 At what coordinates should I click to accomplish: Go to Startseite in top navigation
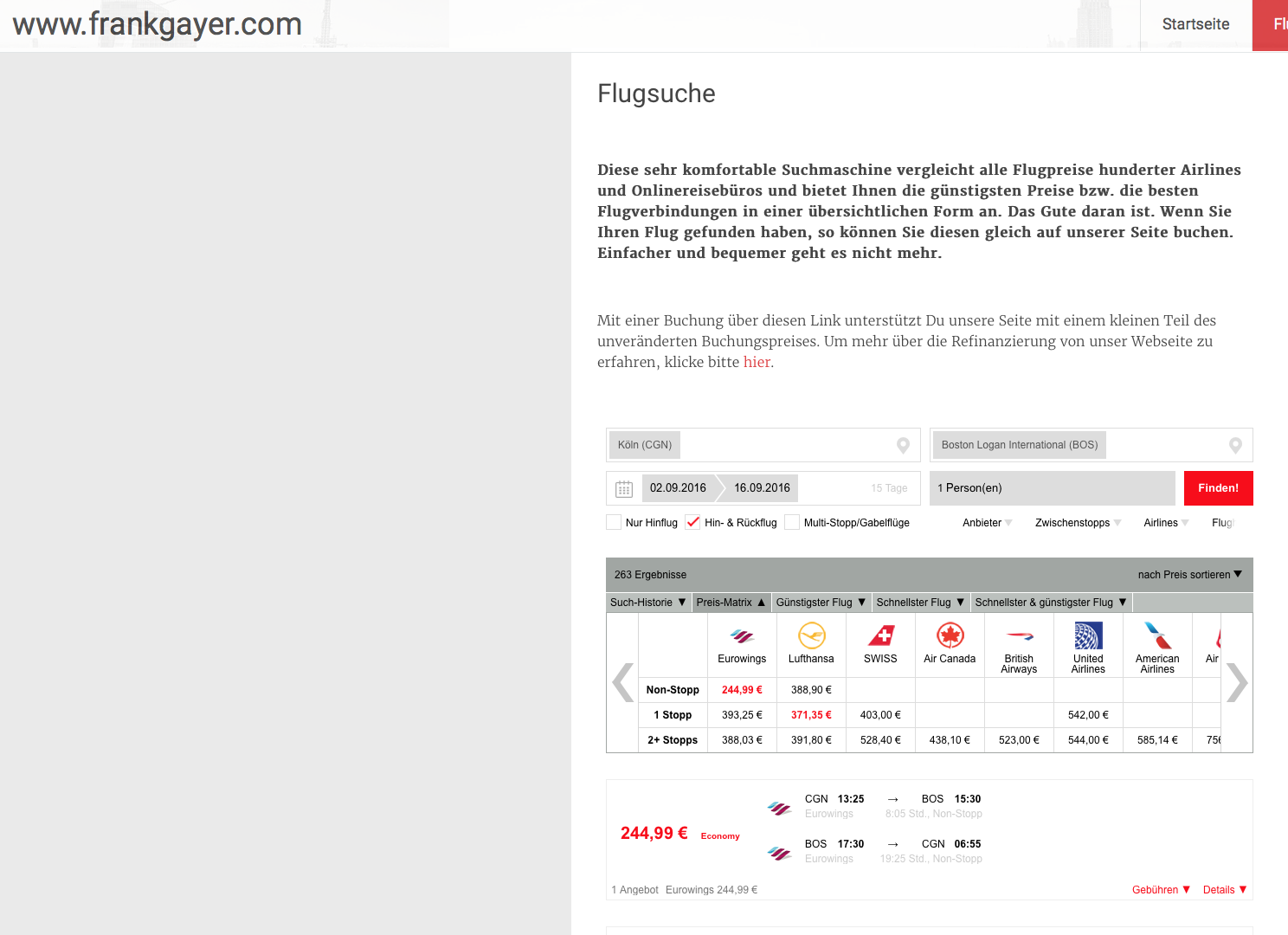(1195, 24)
